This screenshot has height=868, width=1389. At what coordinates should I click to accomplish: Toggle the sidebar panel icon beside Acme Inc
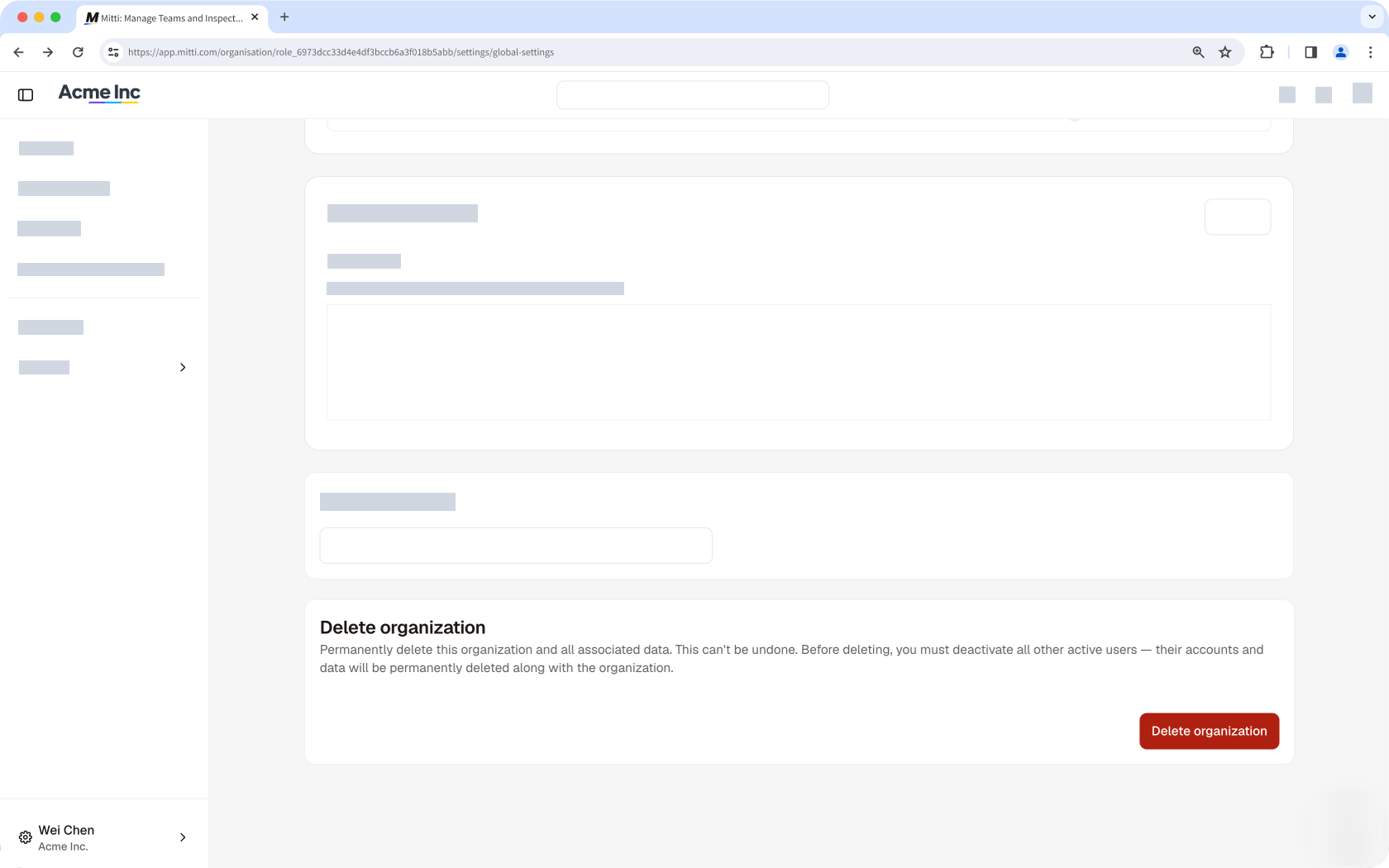click(26, 95)
